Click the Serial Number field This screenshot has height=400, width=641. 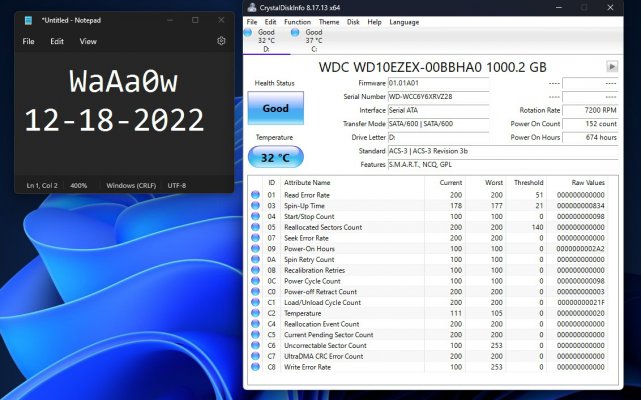click(x=438, y=97)
